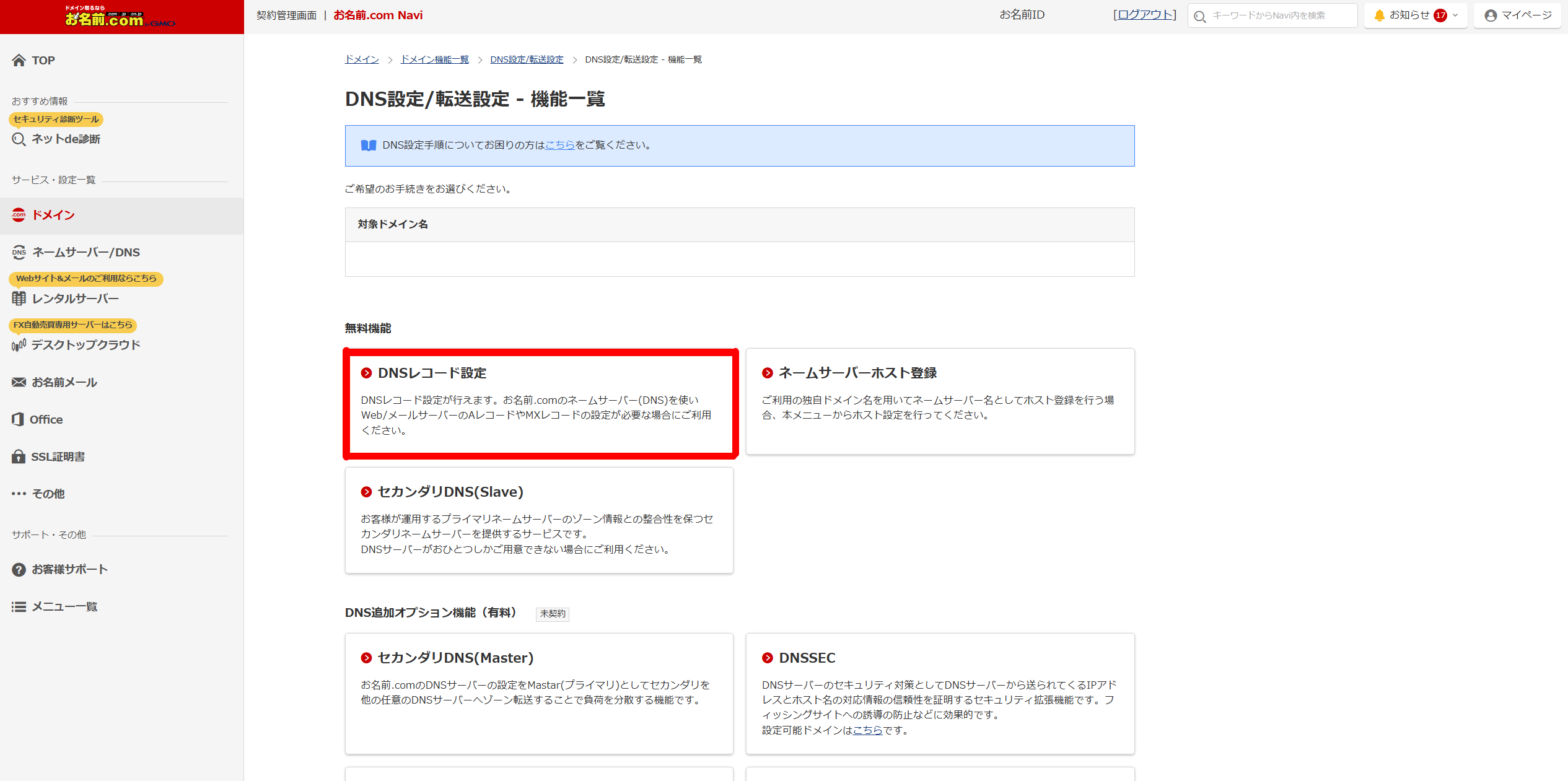
Task: Open お名前メール envelope icon
Action: [x=19, y=382]
